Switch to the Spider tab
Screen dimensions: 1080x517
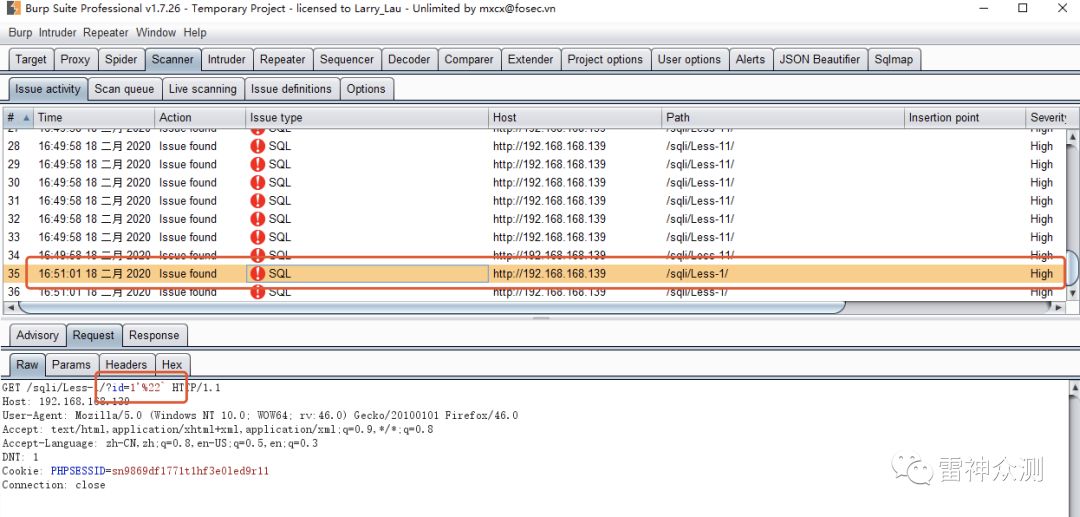coord(121,59)
